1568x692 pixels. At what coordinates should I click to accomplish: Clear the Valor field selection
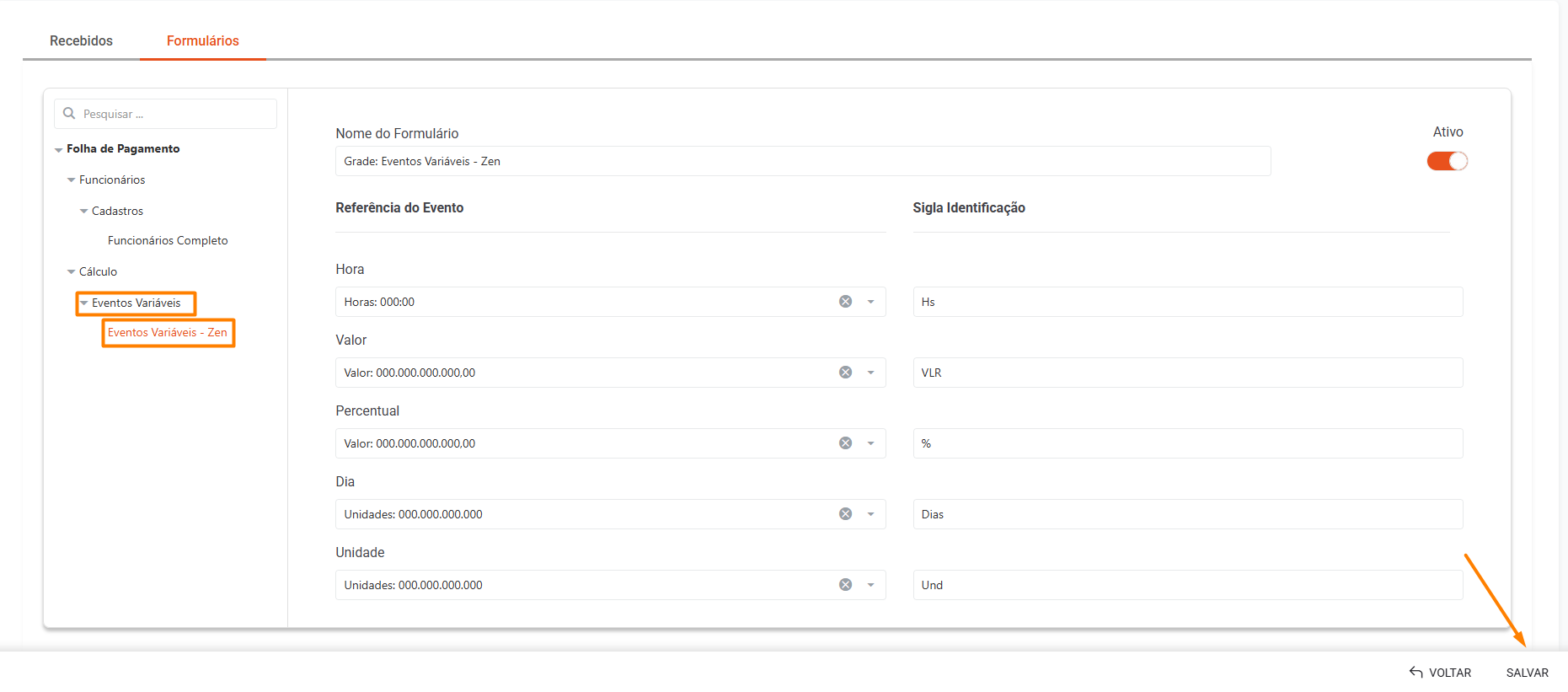tap(845, 373)
